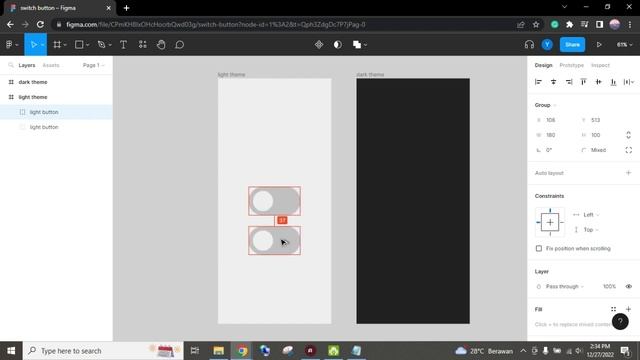Screen dimensions: 640x360
Task: Select the Text tool
Action: (123, 44)
